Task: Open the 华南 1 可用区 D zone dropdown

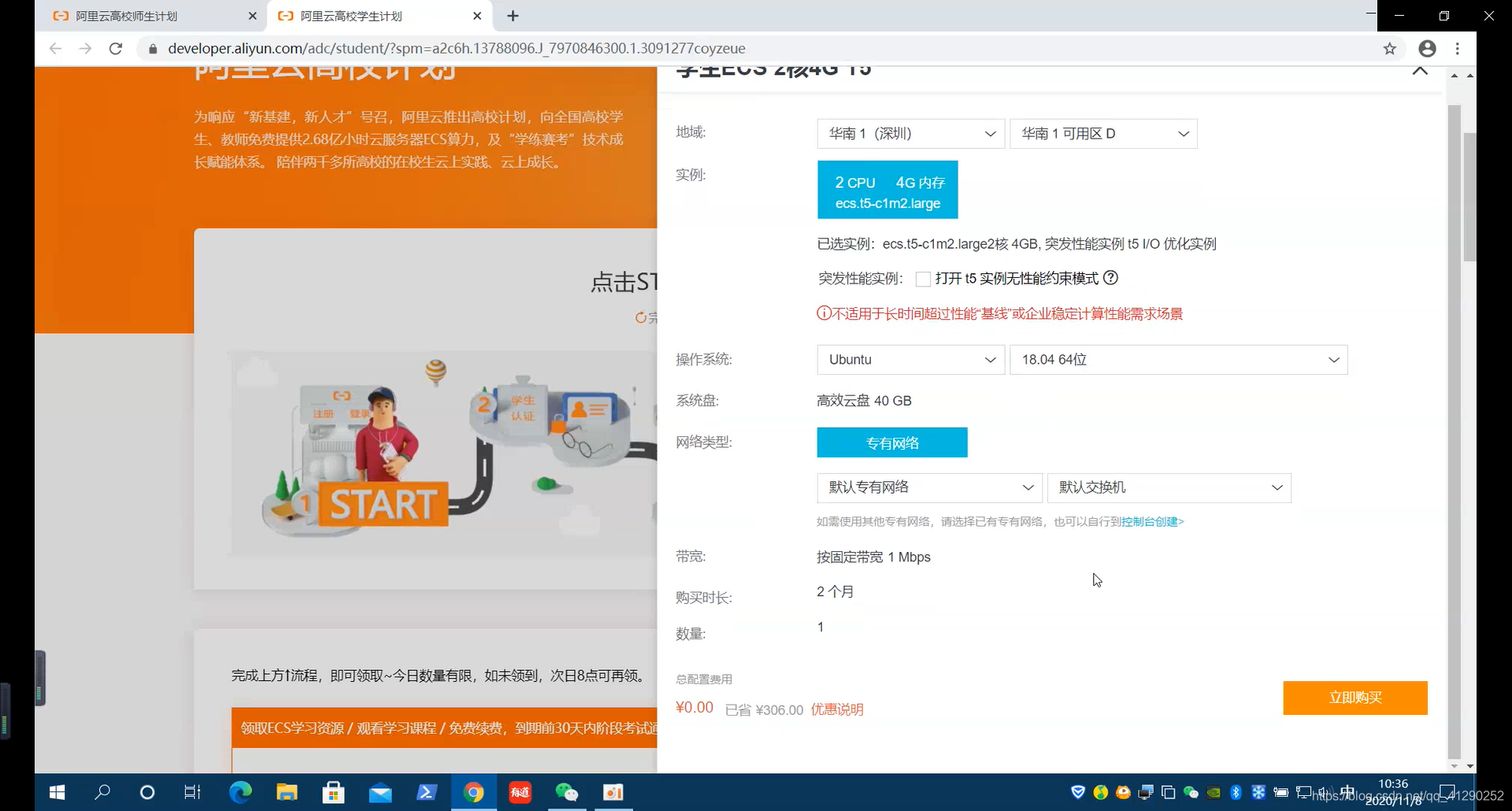Action: pos(1103,134)
